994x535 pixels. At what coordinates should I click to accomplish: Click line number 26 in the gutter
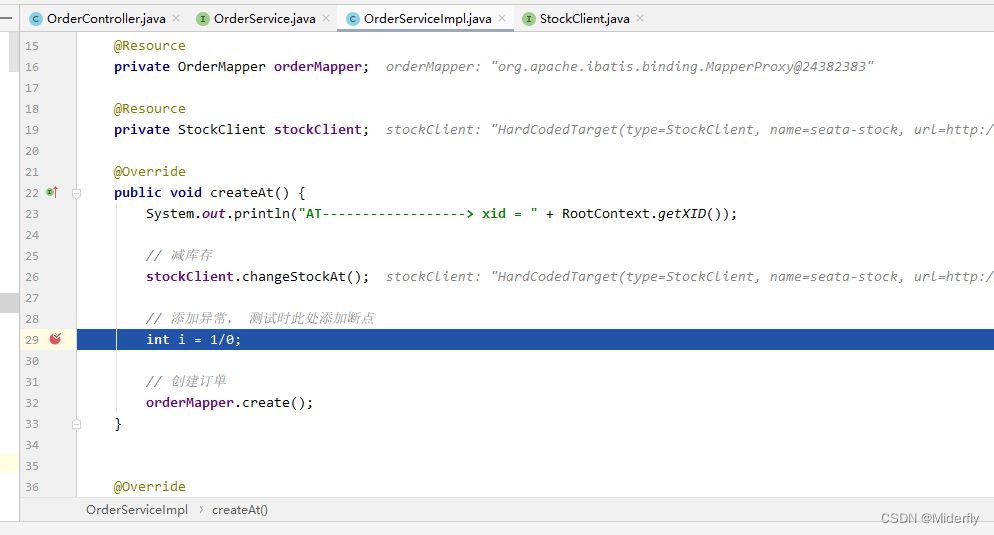pos(32,277)
